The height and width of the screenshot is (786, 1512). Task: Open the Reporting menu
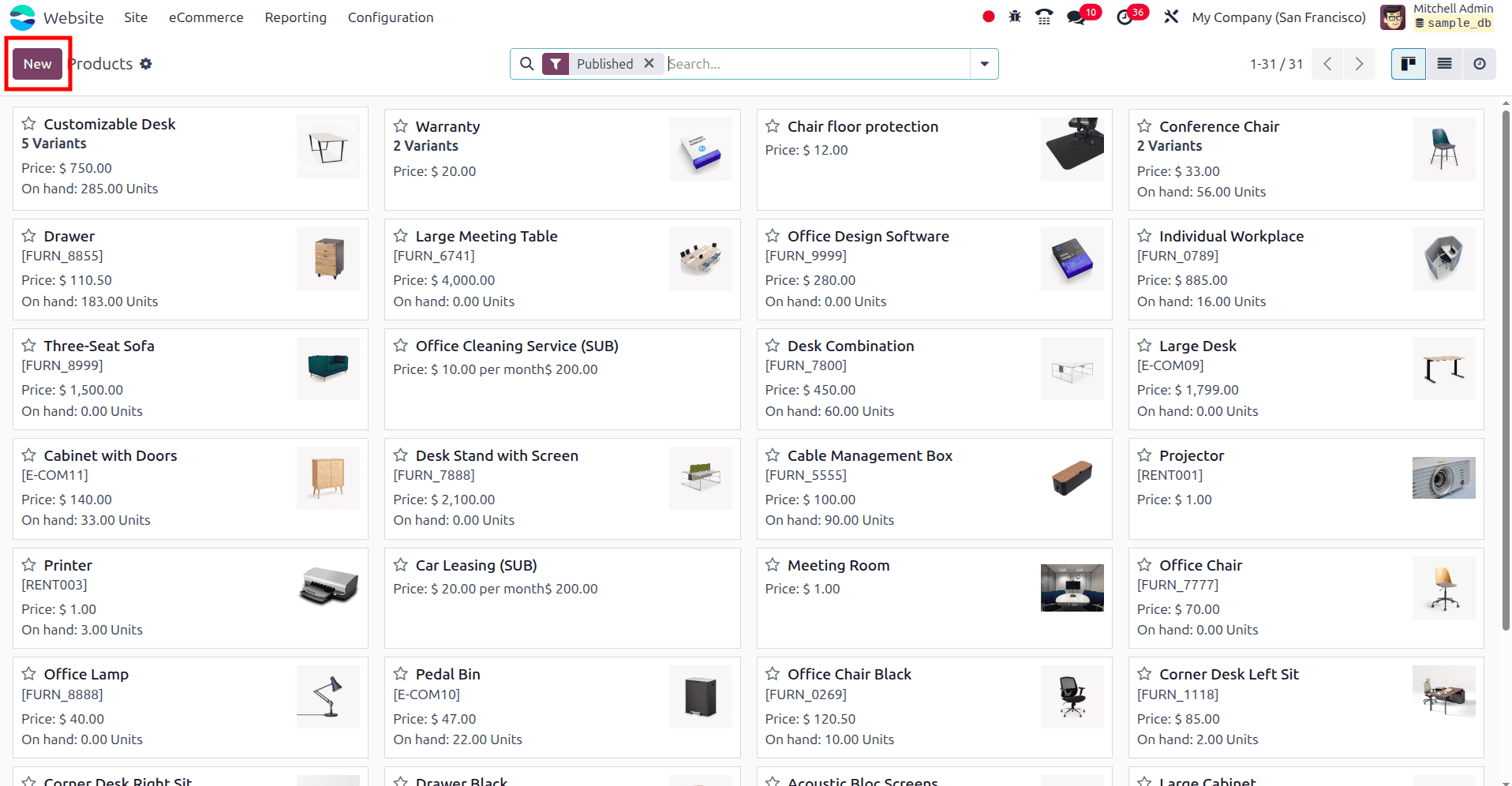pos(296,17)
